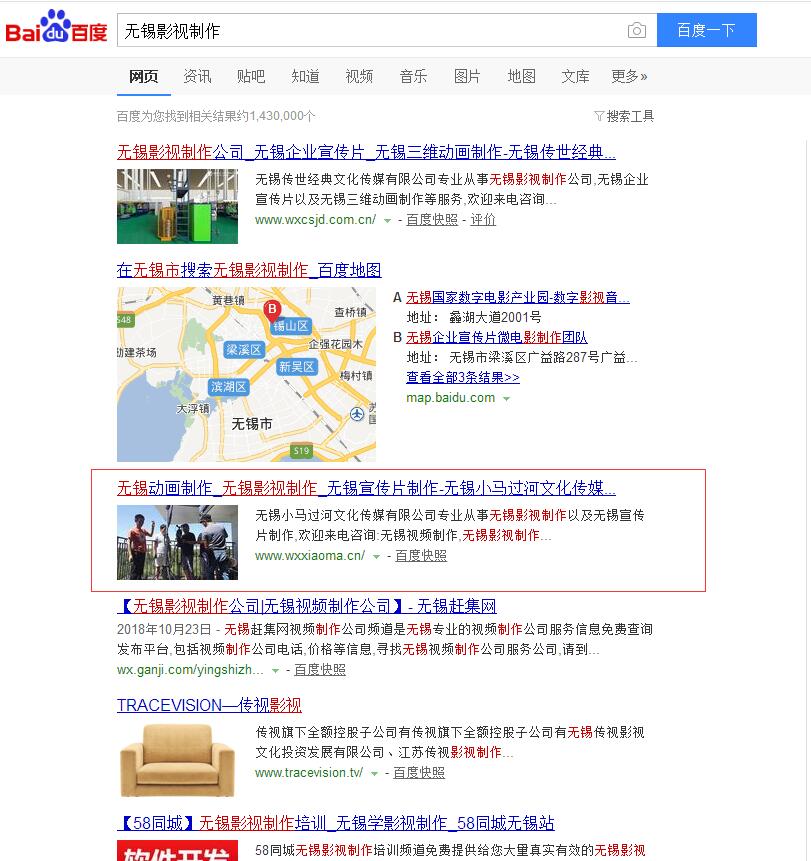
Task: Click the armchair thumbnail image
Action: [x=177, y=760]
